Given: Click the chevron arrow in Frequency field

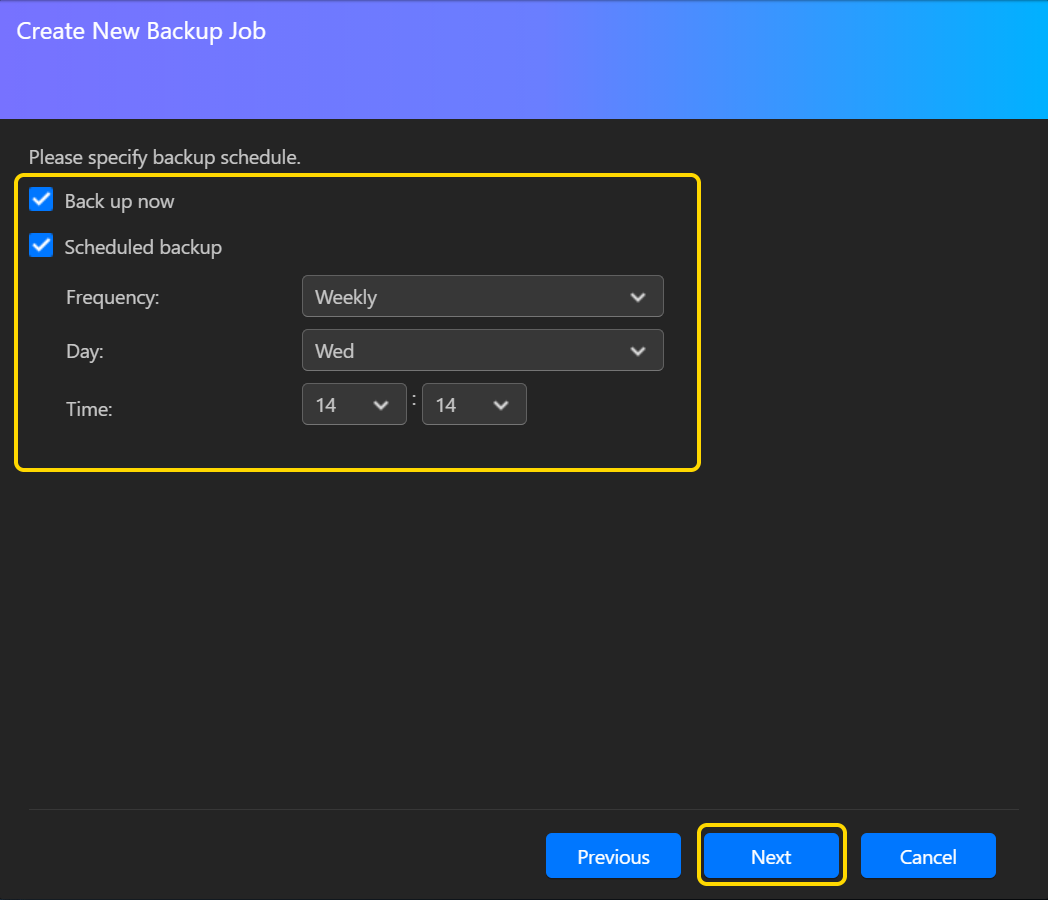Looking at the screenshot, I should 637,297.
